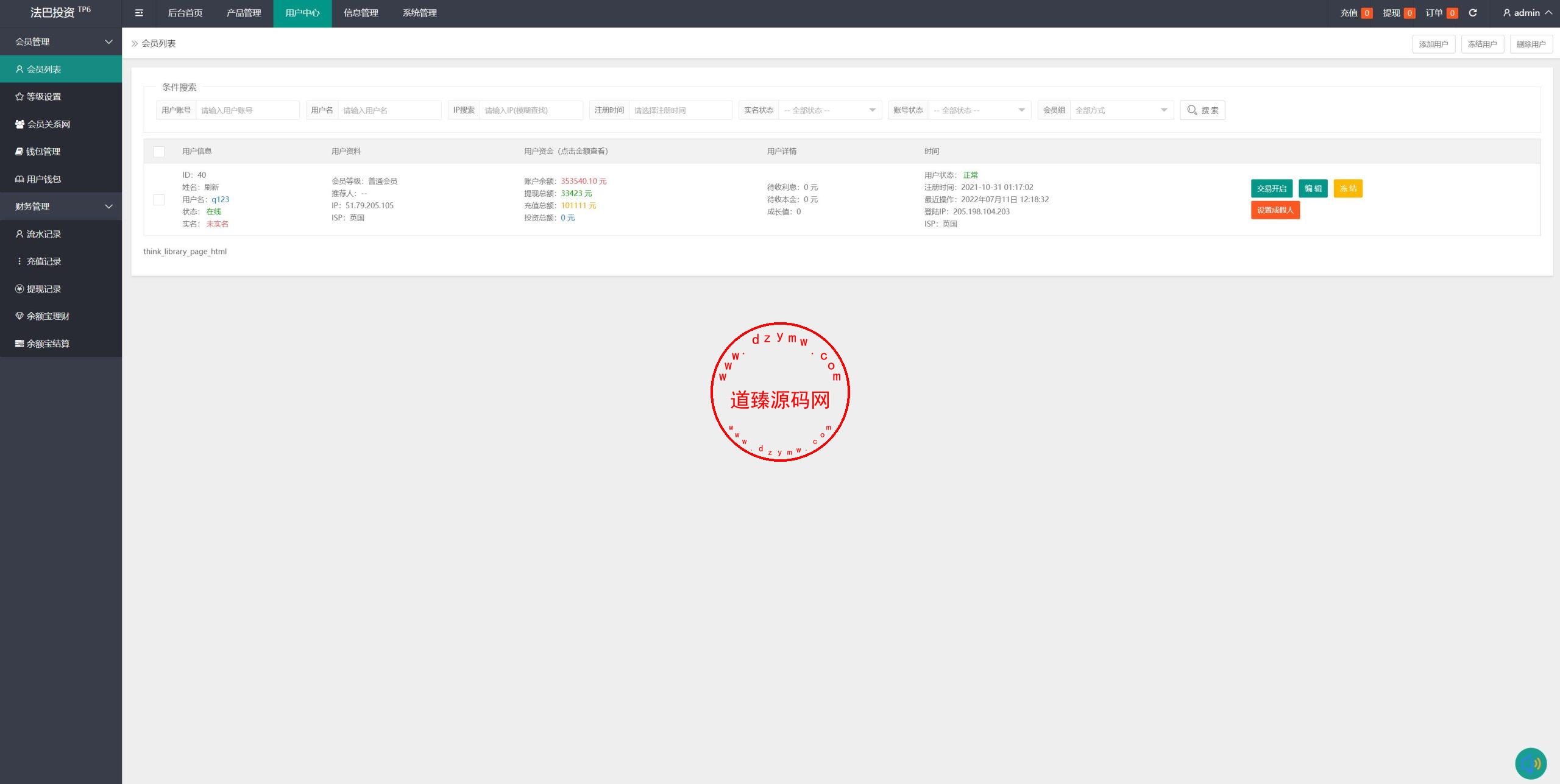Click the 删除用户 button
The height and width of the screenshot is (784, 1560).
[1531, 44]
